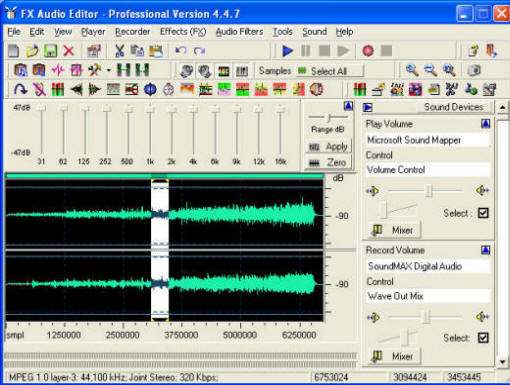
Task: Click the white selected region in waveform
Action: click(x=160, y=250)
